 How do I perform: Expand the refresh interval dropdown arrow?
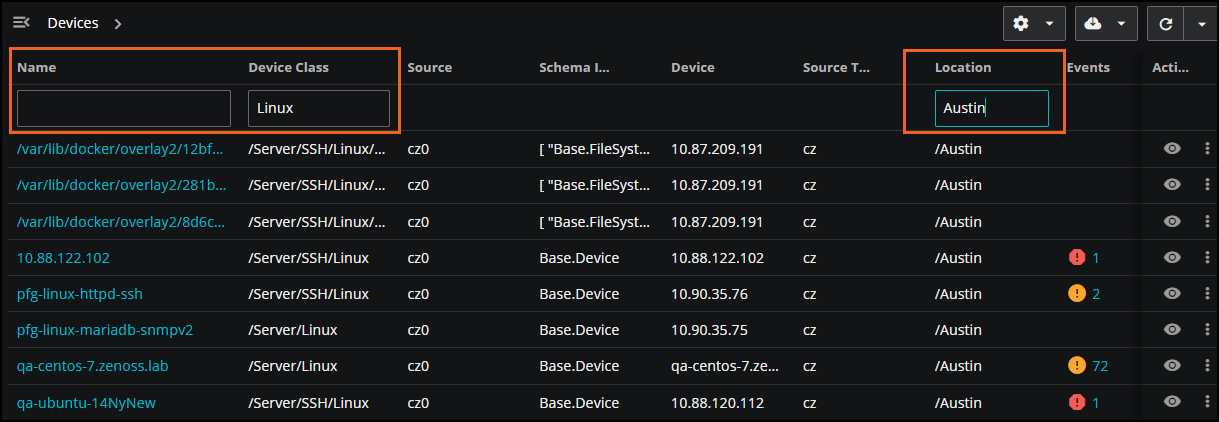click(x=1200, y=23)
